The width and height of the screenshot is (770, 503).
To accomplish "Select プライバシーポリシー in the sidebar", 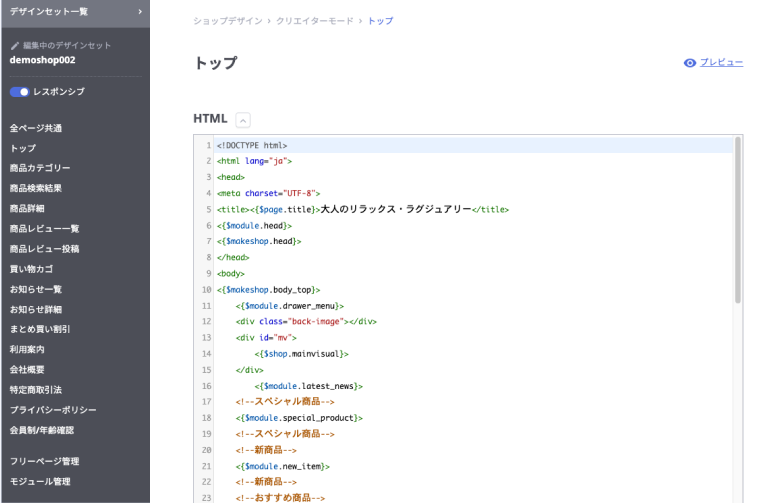I will [x=53, y=410].
